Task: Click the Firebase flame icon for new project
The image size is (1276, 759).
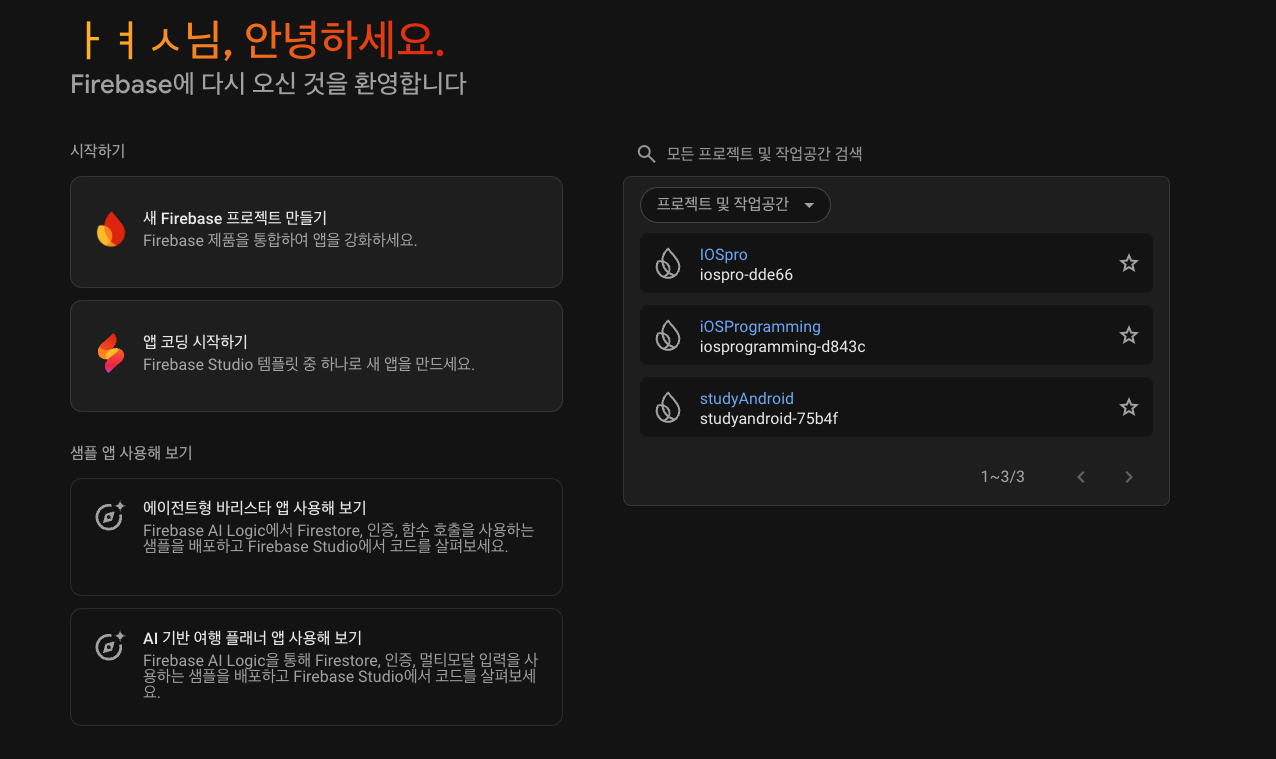Action: pyautogui.click(x=111, y=230)
